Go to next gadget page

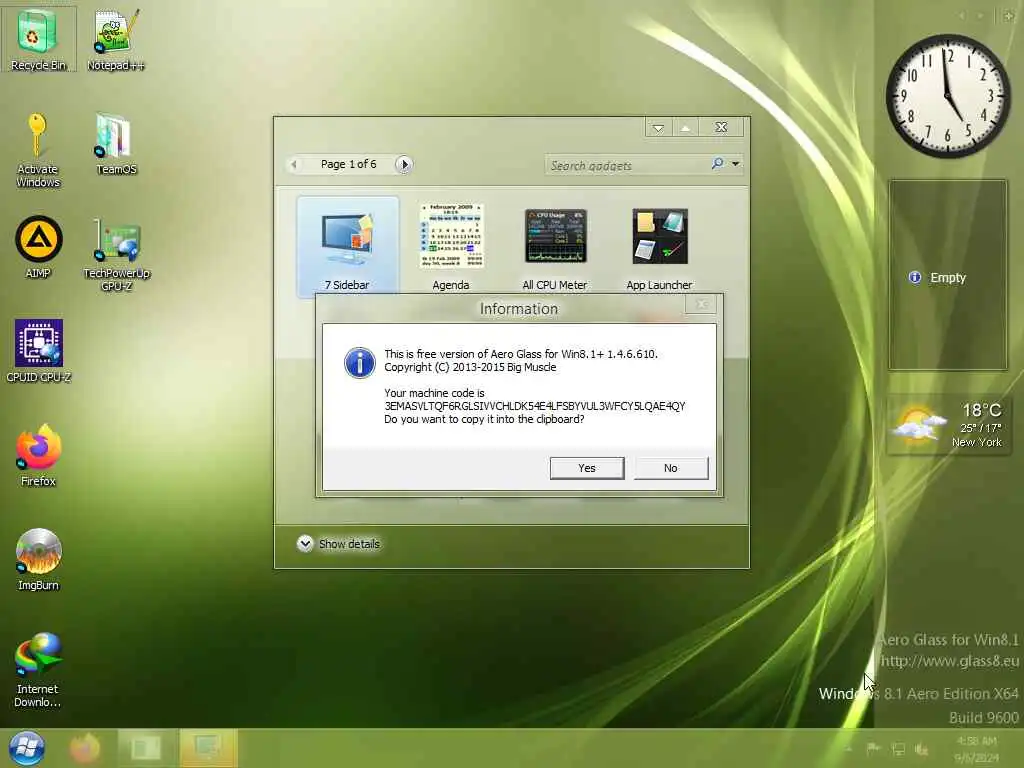point(404,164)
